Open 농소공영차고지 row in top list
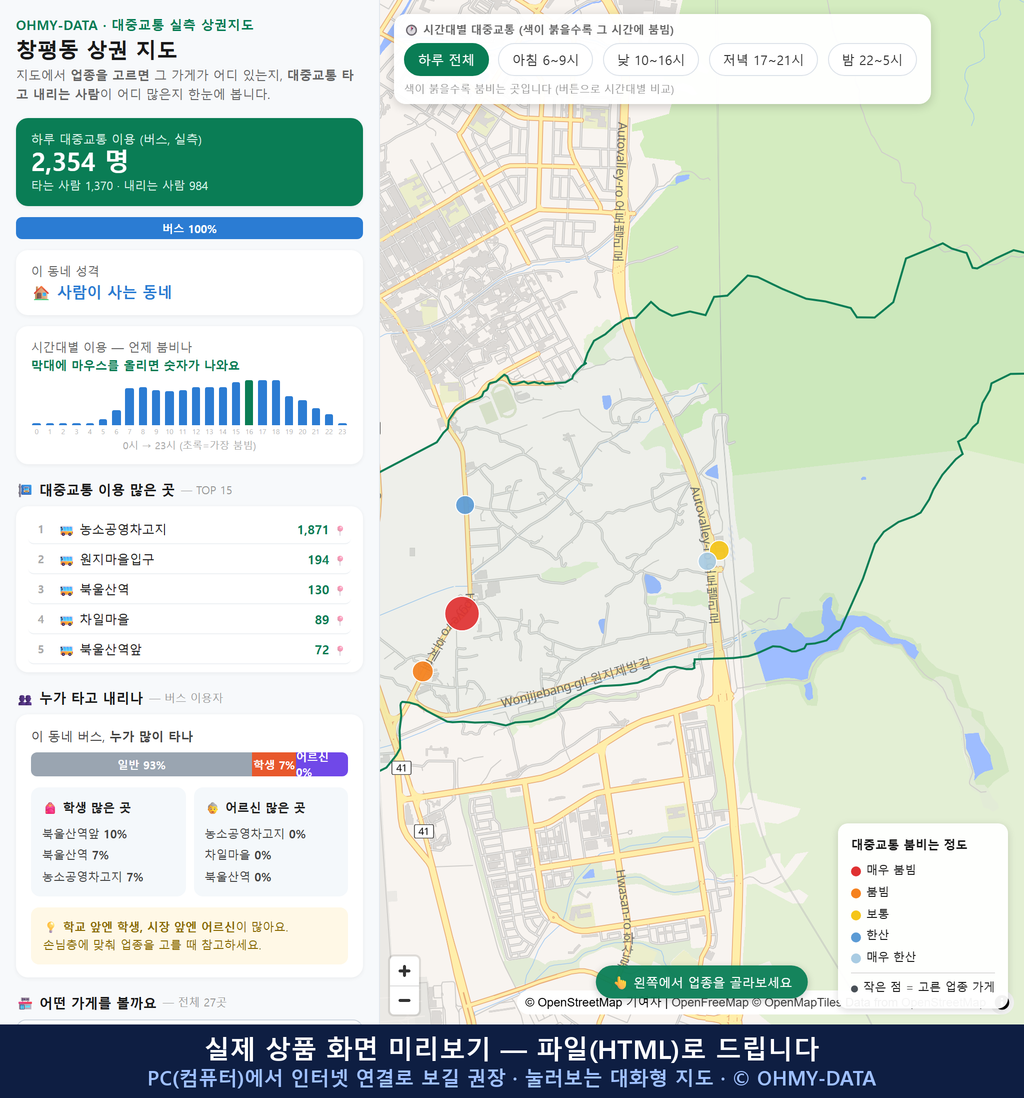This screenshot has width=1024, height=1098. click(x=189, y=530)
